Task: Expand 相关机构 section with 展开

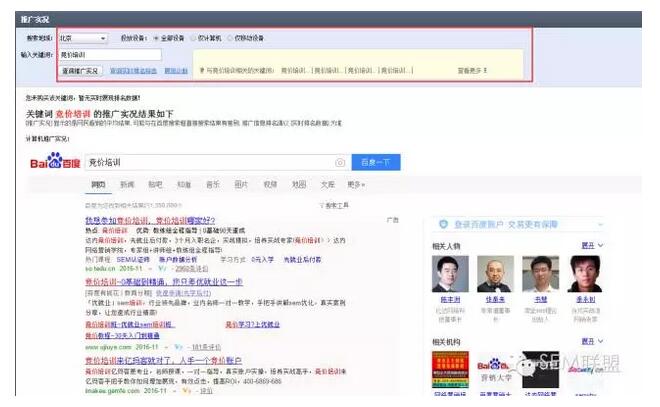Action: coord(592,341)
